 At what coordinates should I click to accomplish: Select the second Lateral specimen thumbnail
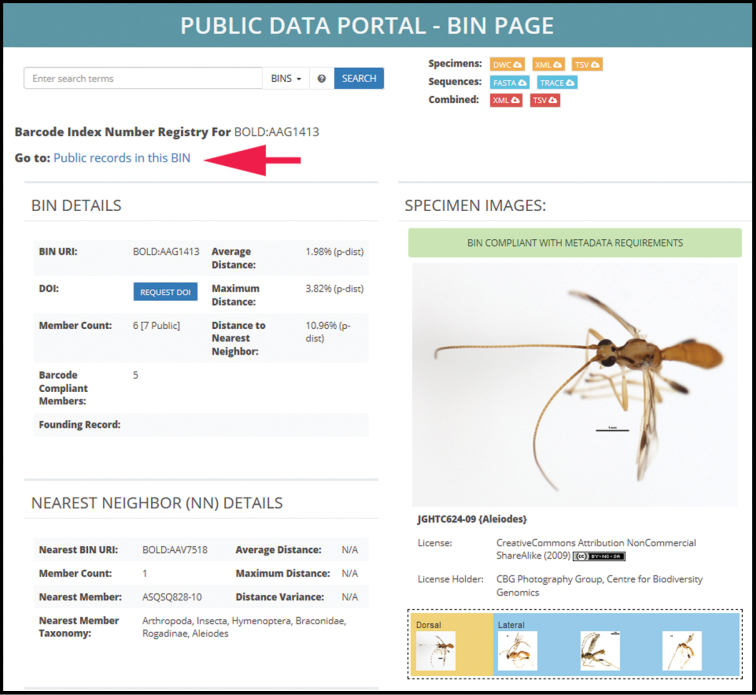(600, 651)
